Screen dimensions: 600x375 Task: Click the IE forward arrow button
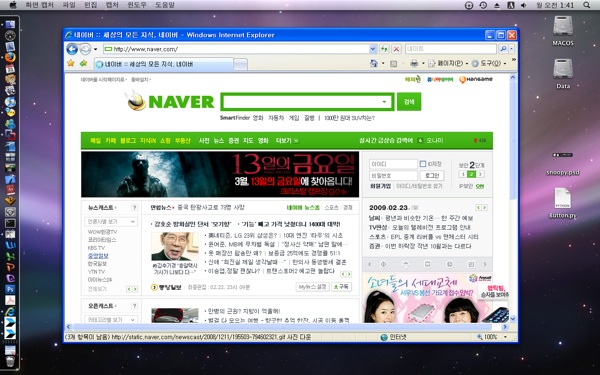pos(85,49)
